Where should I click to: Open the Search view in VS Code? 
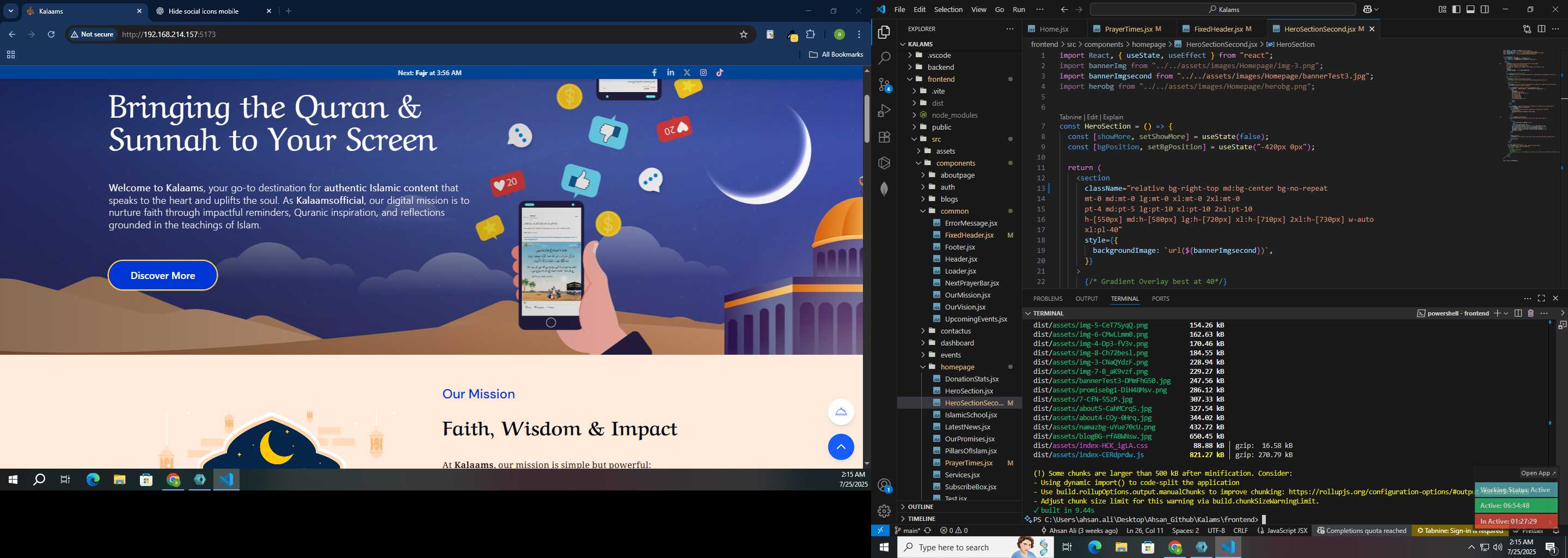(x=884, y=58)
